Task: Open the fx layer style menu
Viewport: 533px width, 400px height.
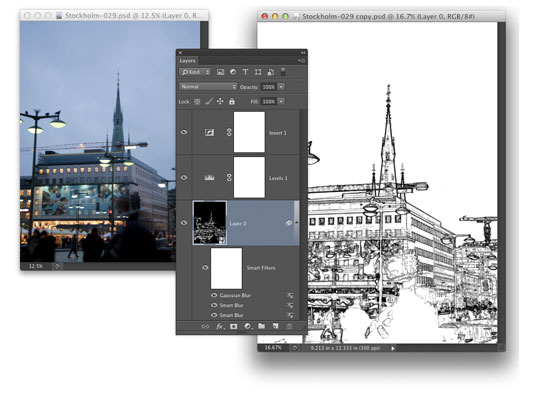Action: click(220, 326)
